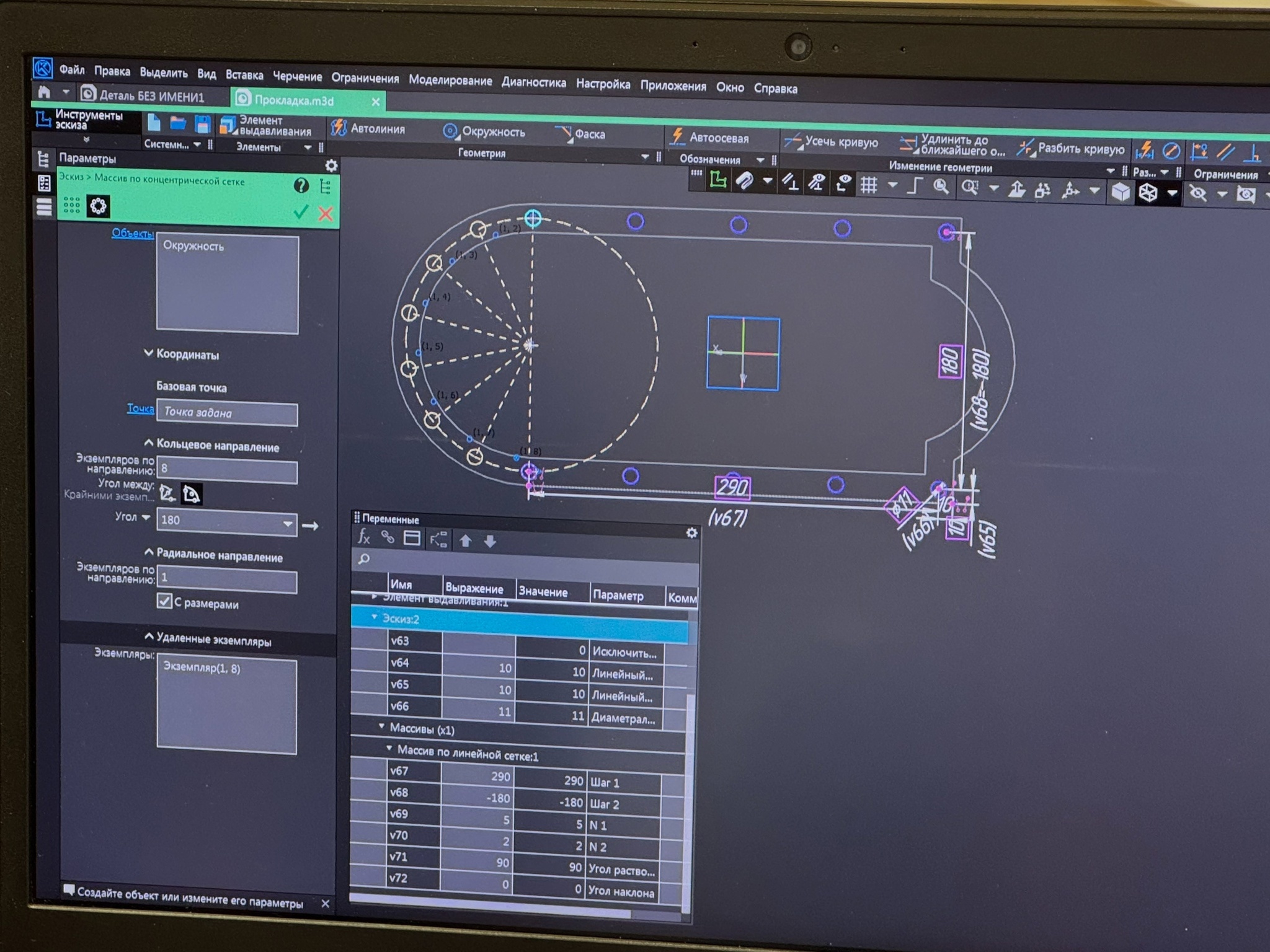Click the ring direction instances count field

pos(227,470)
